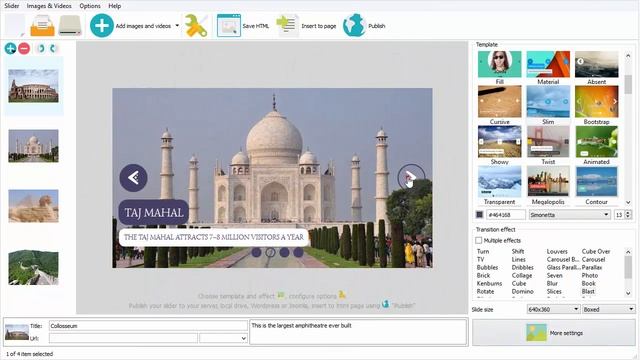Select the Cube Over transition effect
Image resolution: width=640 pixels, height=360 pixels.
[596, 251]
